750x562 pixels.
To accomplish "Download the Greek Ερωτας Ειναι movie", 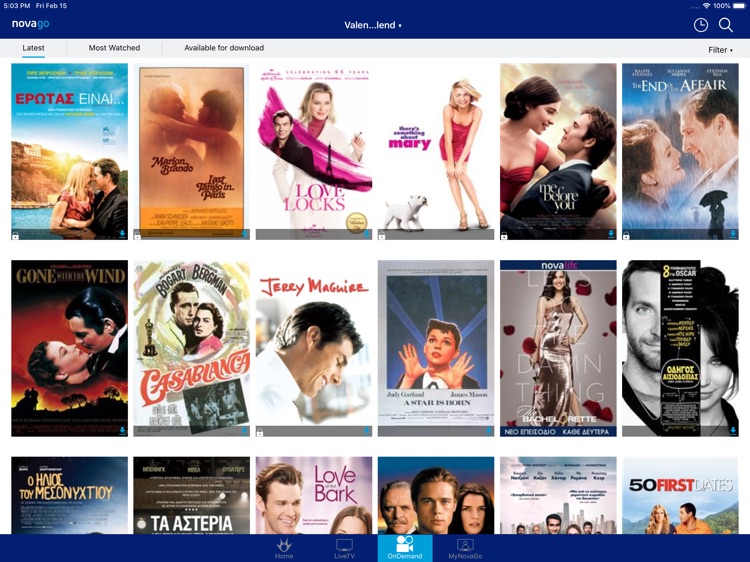I will 122,234.
